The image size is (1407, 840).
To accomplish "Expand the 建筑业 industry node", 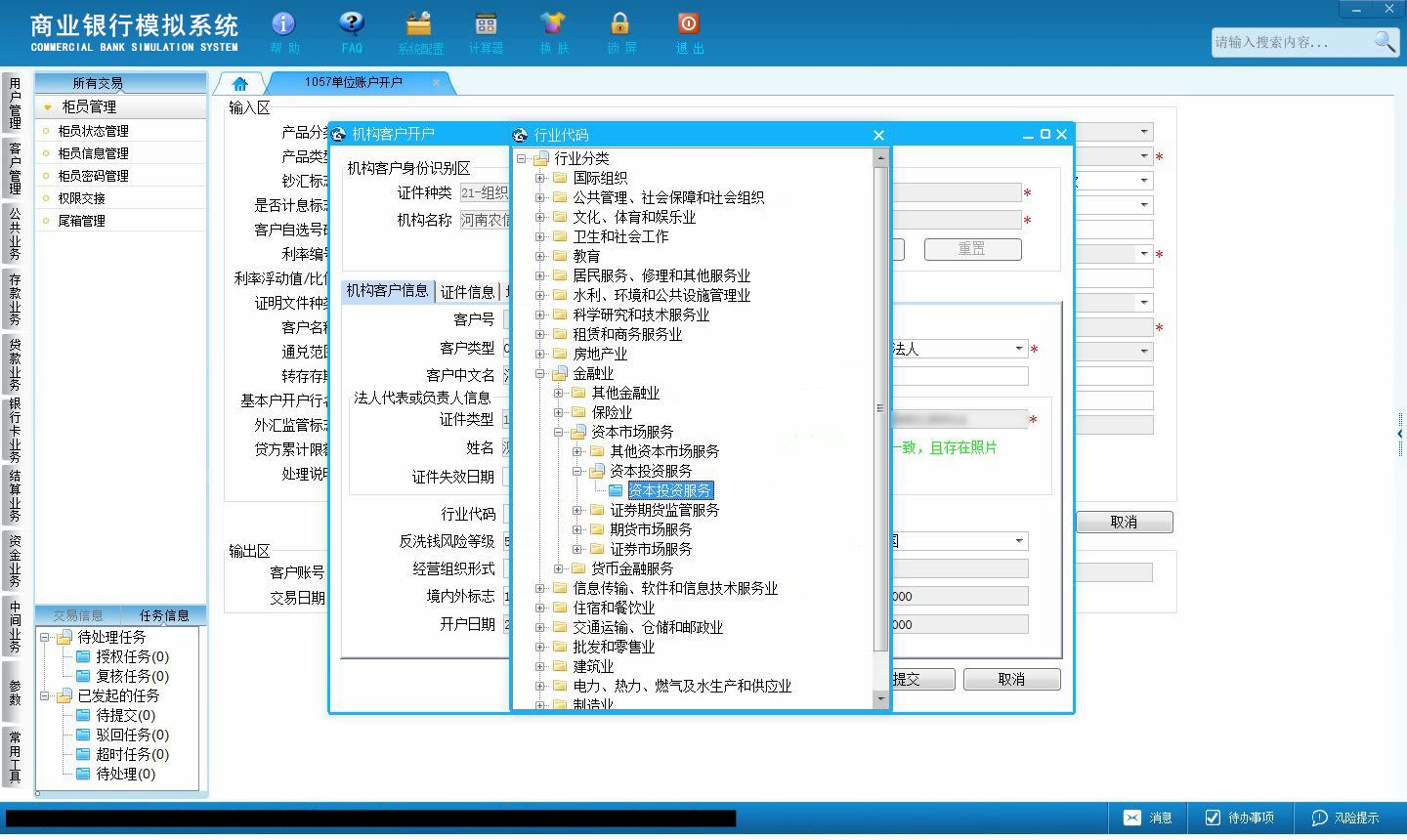I will (x=540, y=666).
